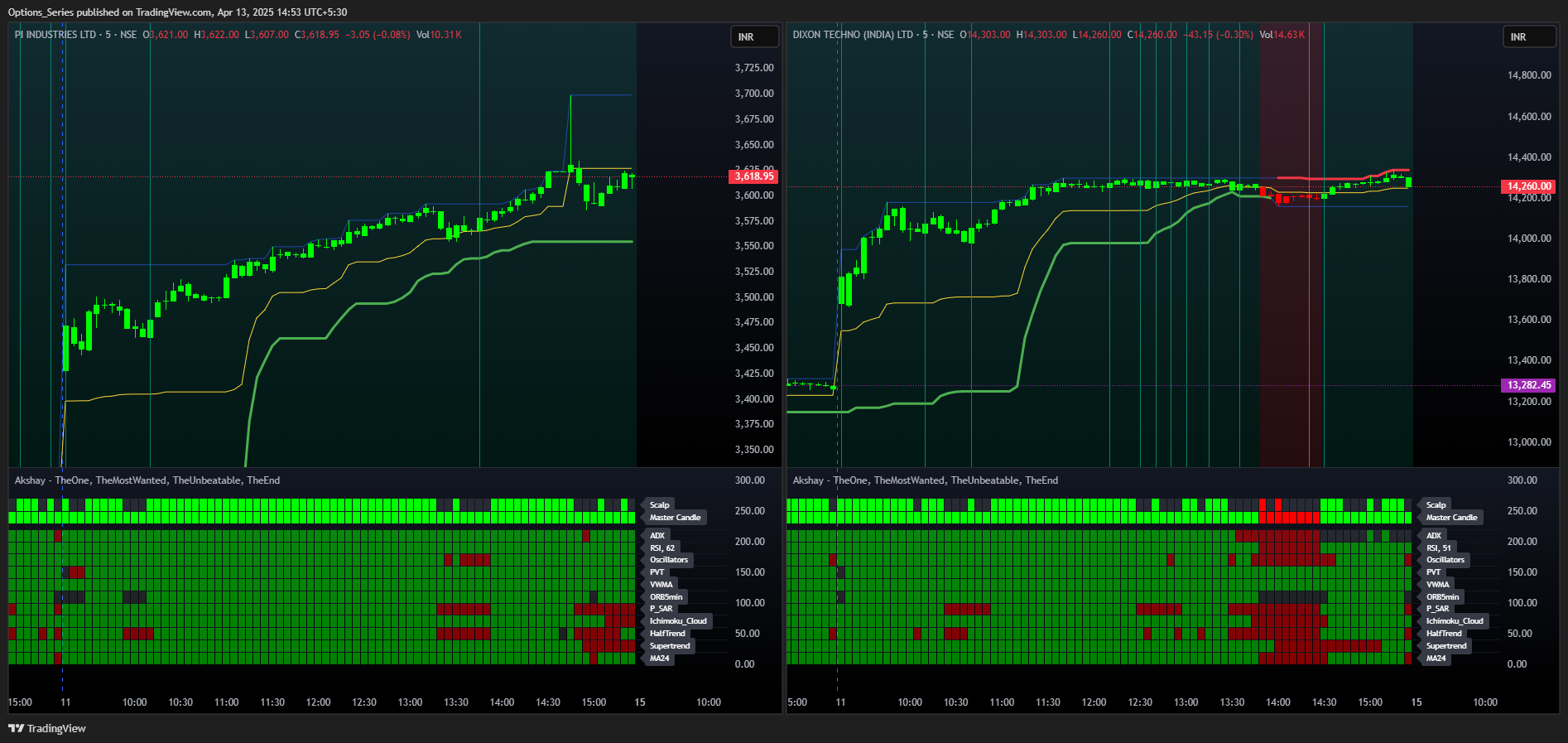Screen dimensions: 1568x743
Task: Click the Supertrend label in PI Industries pane
Action: click(670, 646)
